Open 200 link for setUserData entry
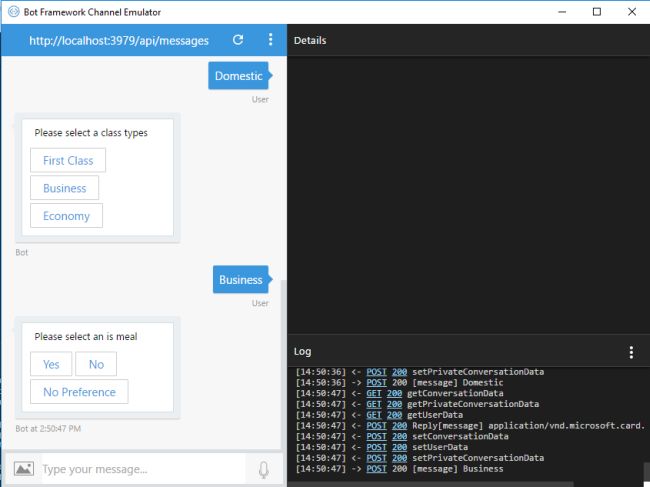 click(x=399, y=447)
